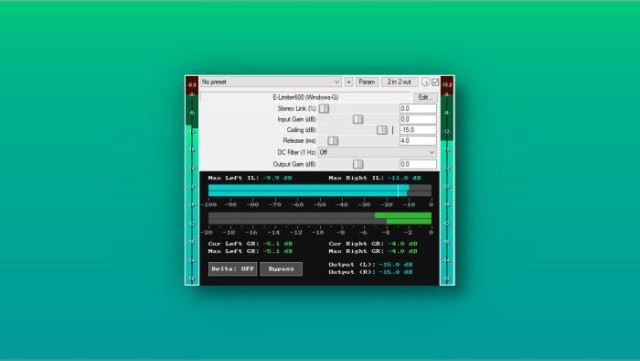Click the cyan input level meter bar
The height and width of the screenshot is (361, 640).
click(x=309, y=190)
